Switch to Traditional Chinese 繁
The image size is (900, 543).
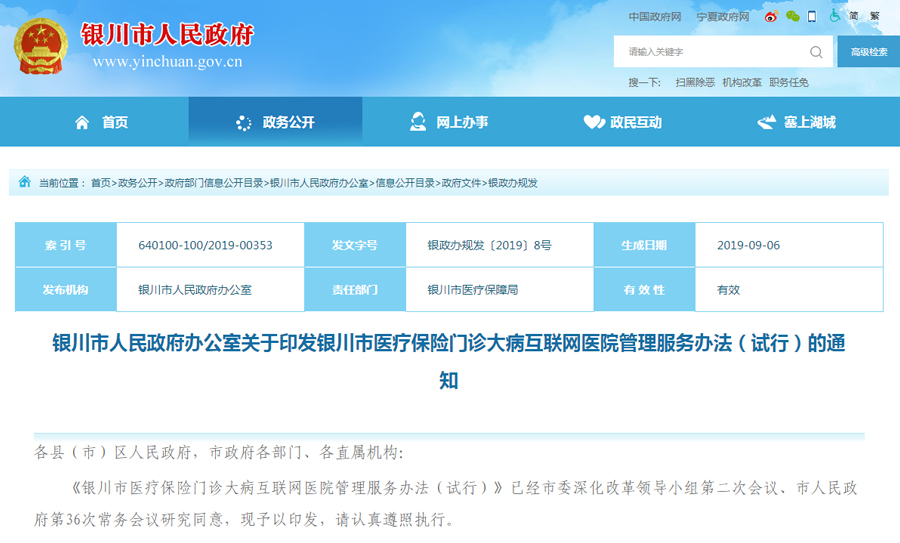click(x=875, y=17)
